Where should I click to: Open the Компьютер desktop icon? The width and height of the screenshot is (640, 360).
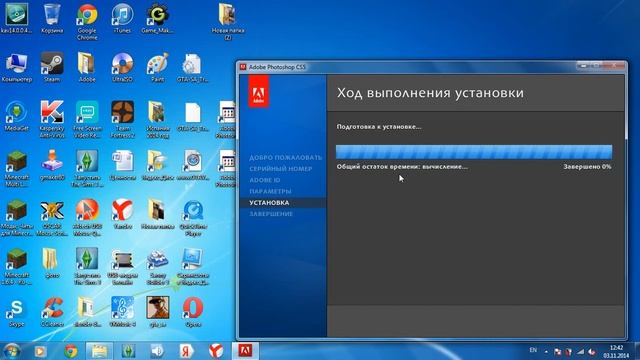[17, 68]
